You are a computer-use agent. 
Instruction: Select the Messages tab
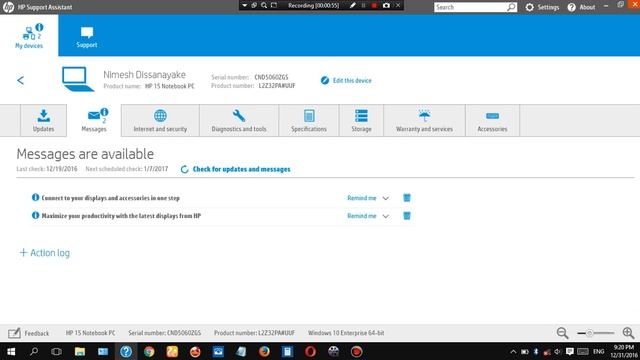click(94, 120)
